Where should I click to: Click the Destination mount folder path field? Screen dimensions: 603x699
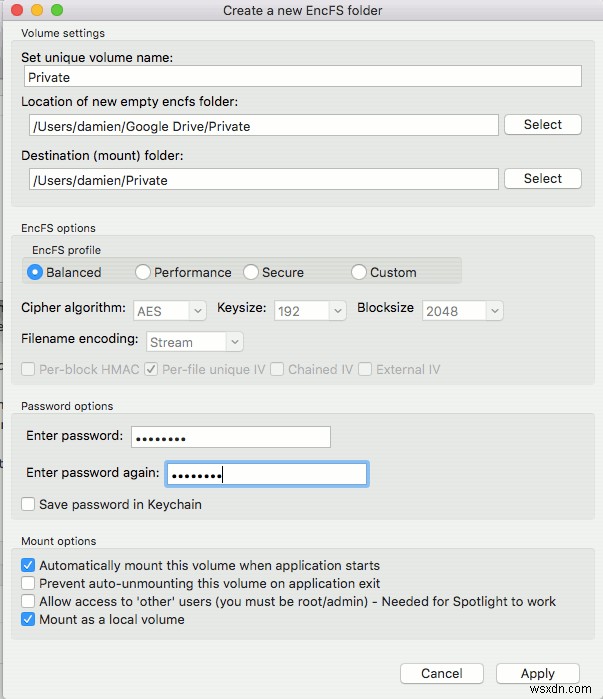(x=264, y=179)
